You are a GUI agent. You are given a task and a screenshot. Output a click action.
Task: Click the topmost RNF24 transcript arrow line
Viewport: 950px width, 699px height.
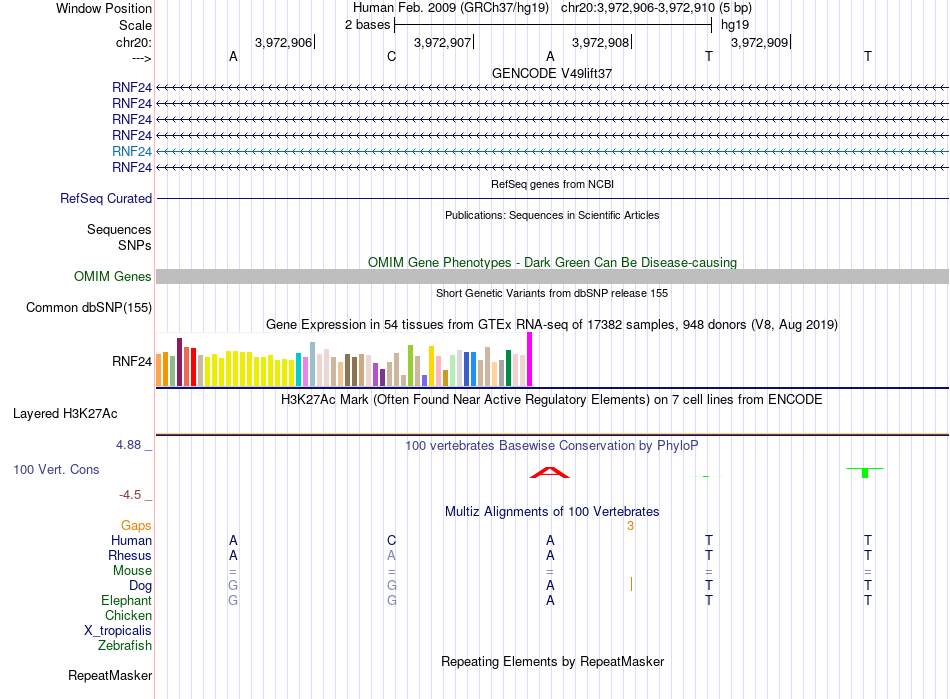click(552, 88)
